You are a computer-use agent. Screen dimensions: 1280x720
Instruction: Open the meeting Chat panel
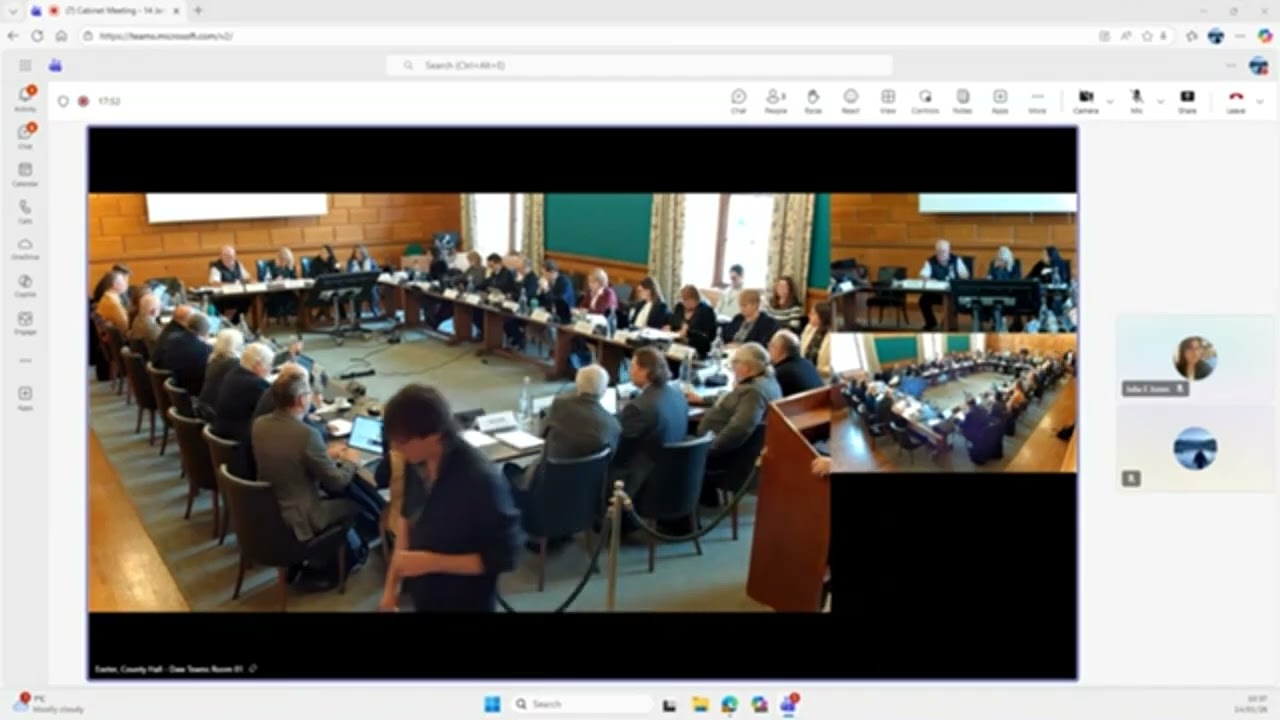point(738,100)
